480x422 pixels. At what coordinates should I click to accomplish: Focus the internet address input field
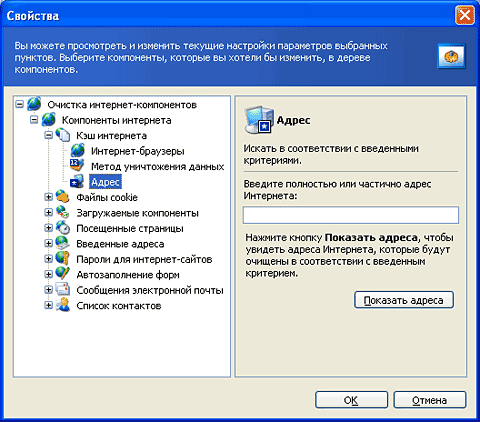click(351, 215)
